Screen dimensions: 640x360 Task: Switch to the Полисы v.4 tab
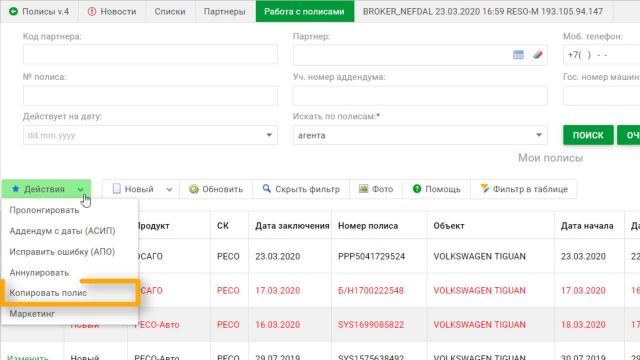(x=39, y=11)
